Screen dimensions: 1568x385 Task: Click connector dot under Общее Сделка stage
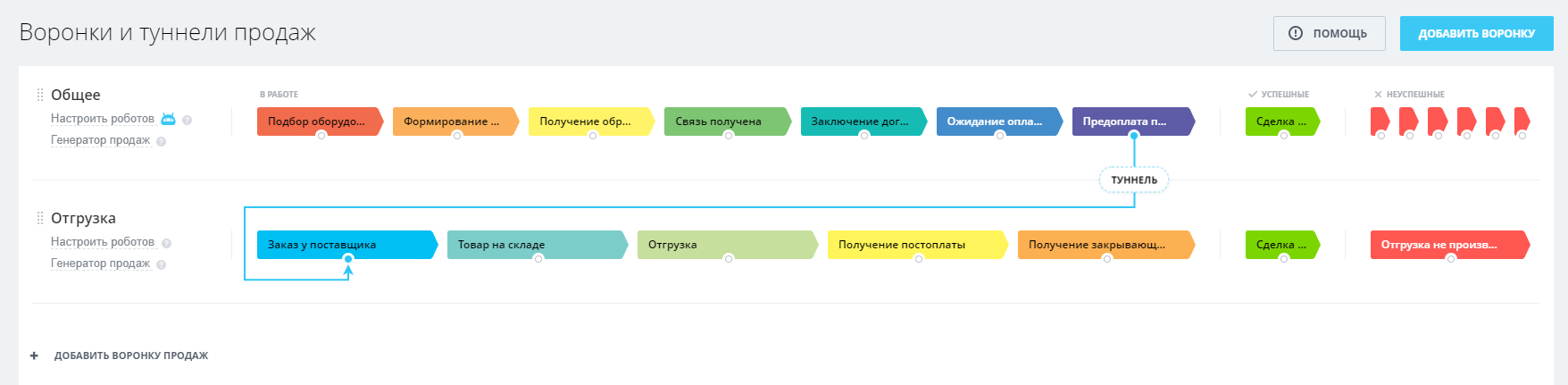point(1283,136)
